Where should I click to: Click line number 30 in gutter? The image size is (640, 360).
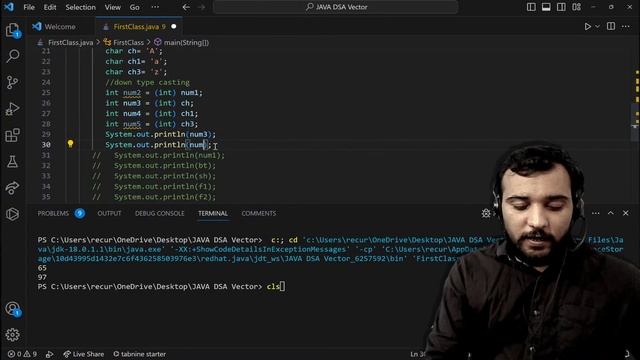[x=46, y=145]
